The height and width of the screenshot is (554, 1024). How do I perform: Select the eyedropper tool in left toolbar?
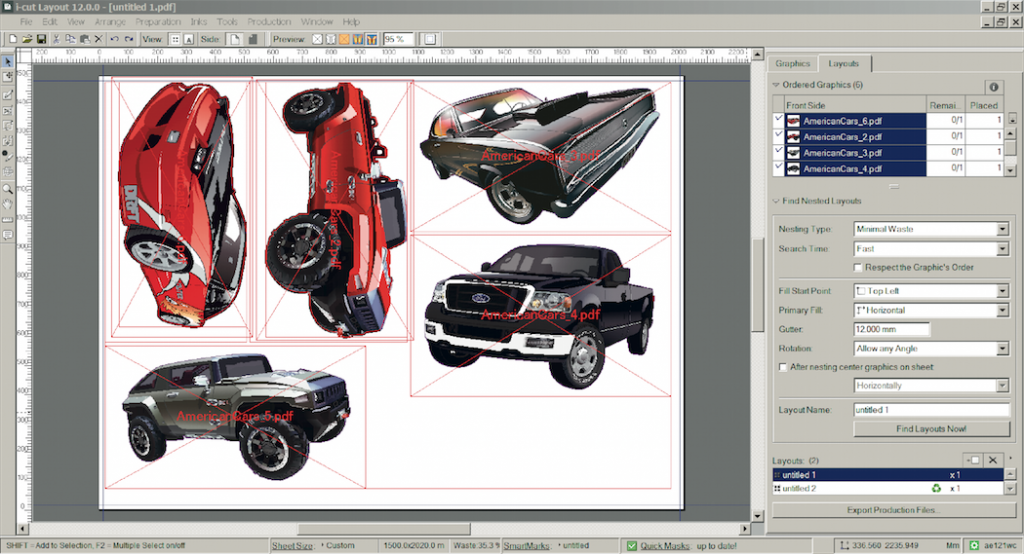point(7,157)
